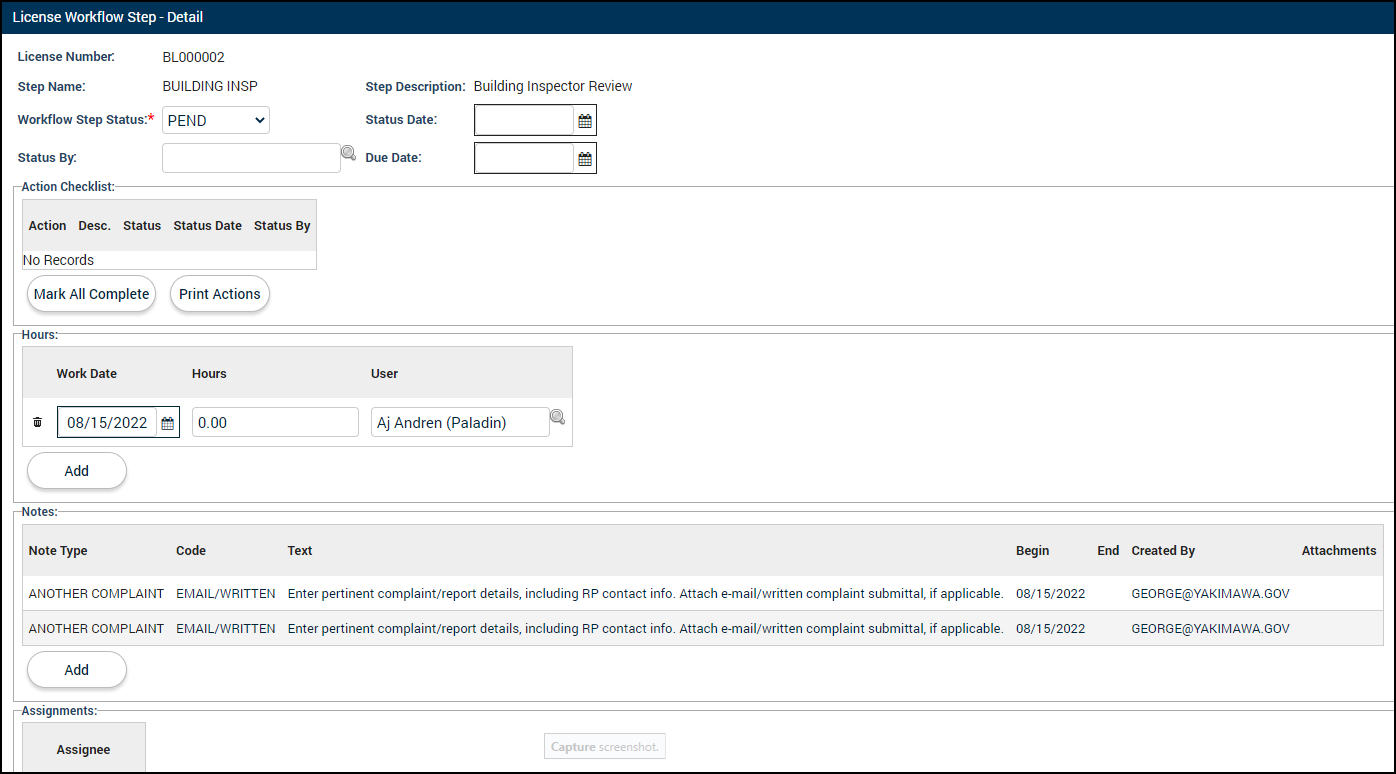Open the Work Date calendar picker

(168, 423)
